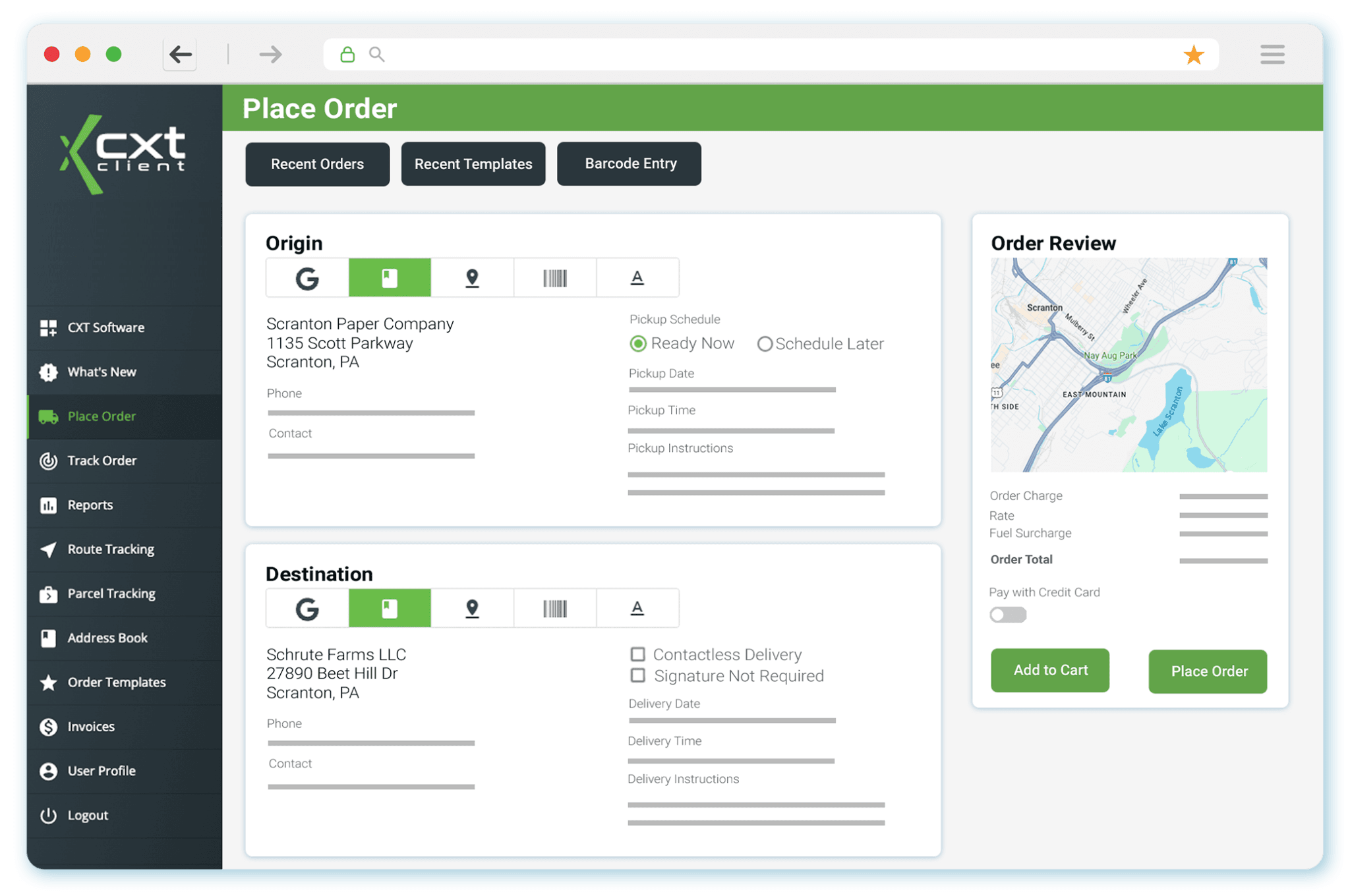This screenshot has width=1350, height=896.
Task: Open Invoices from the sidebar
Action: pyautogui.click(x=91, y=726)
